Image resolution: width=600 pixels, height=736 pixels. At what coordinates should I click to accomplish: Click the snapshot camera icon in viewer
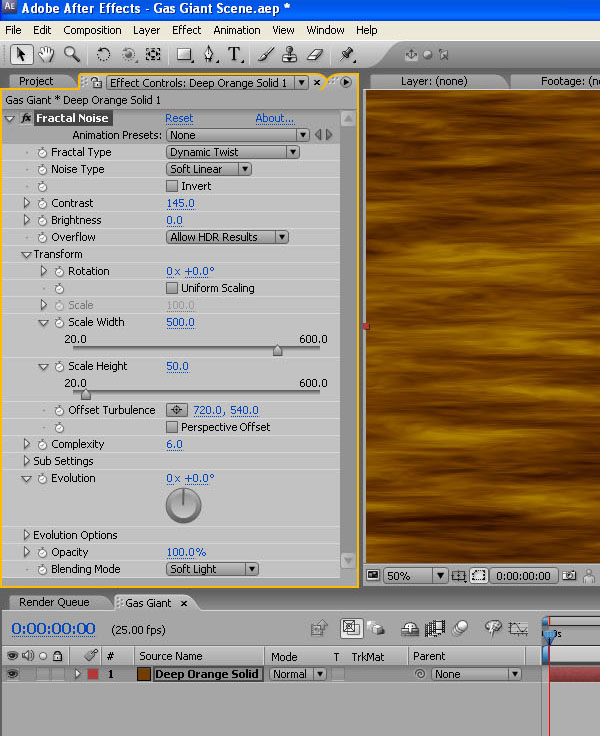(570, 576)
